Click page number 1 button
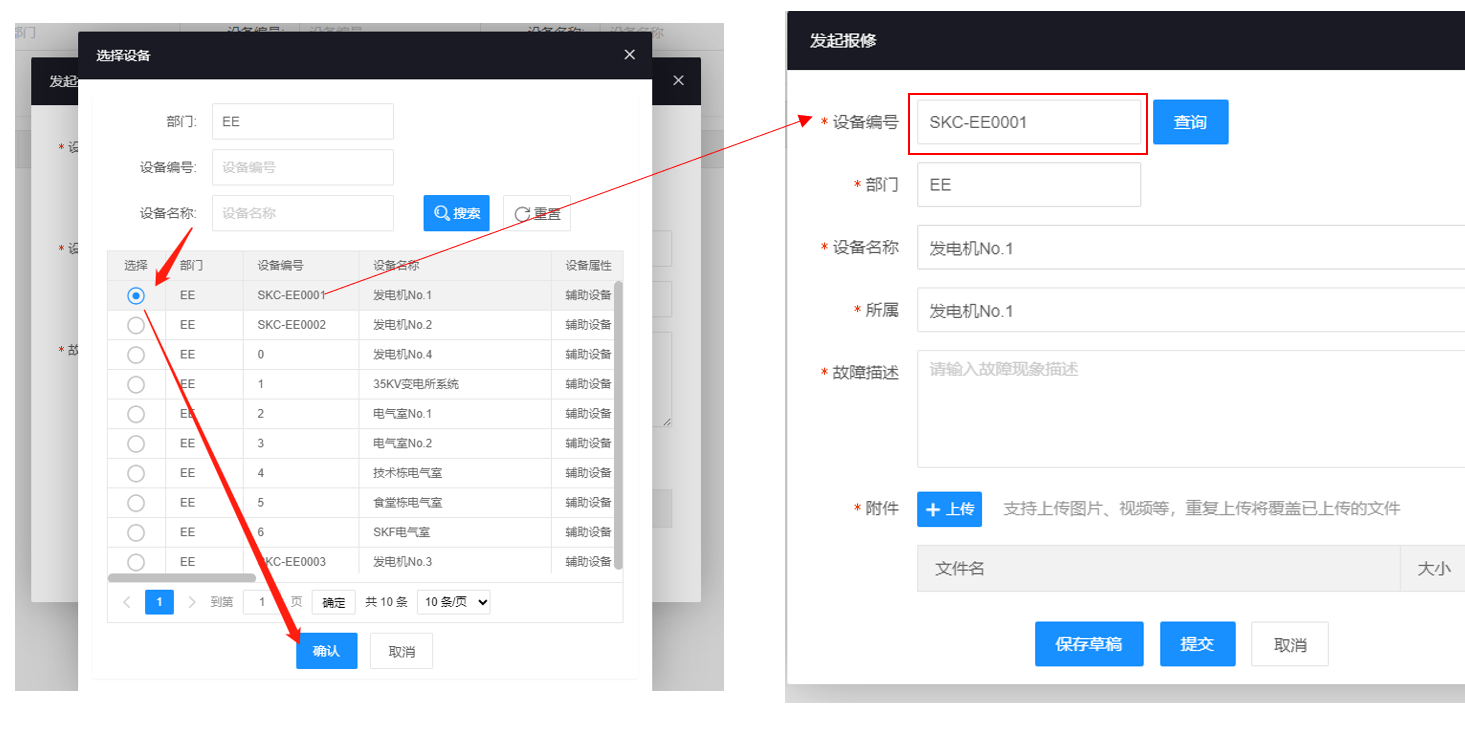This screenshot has width=1465, height=729. point(159,602)
